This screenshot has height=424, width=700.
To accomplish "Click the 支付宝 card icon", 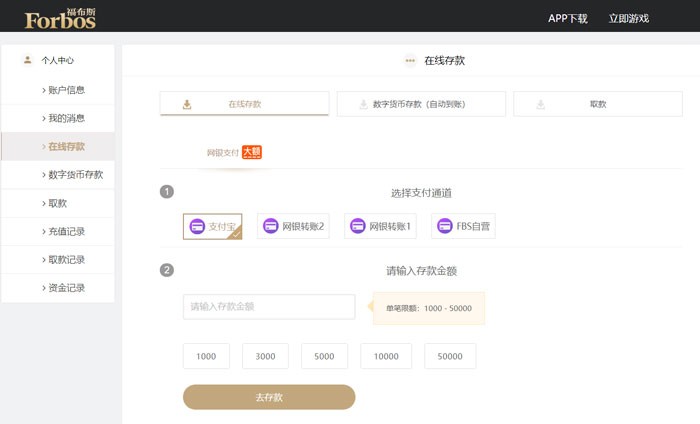I will coord(198,226).
